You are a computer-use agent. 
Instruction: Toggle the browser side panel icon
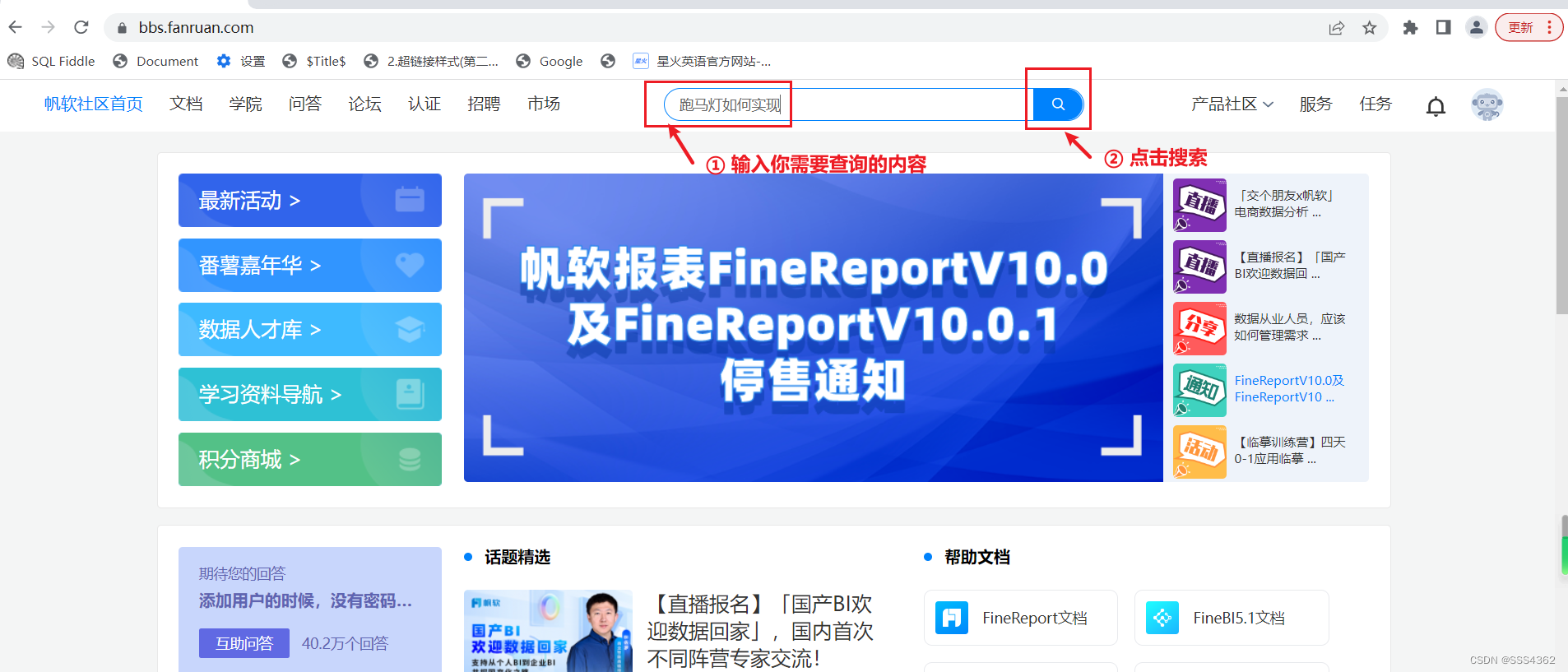[x=1443, y=28]
